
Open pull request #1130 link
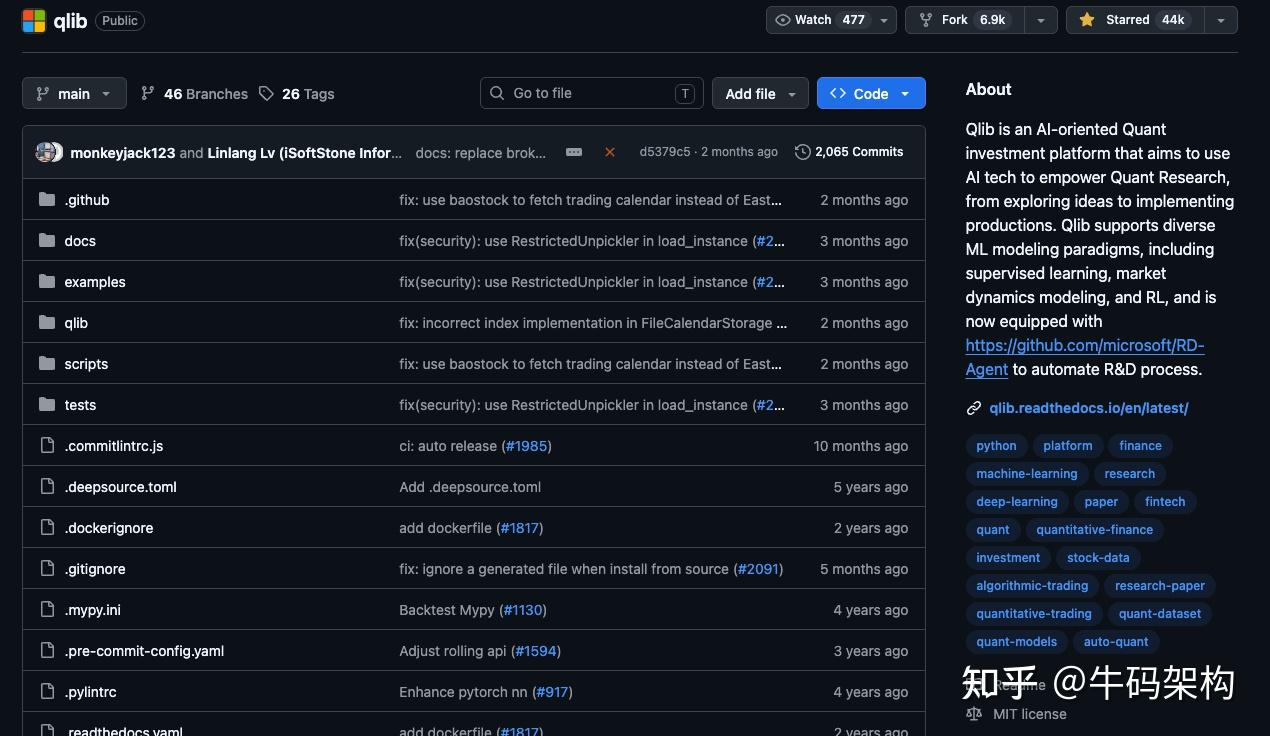[522, 610]
